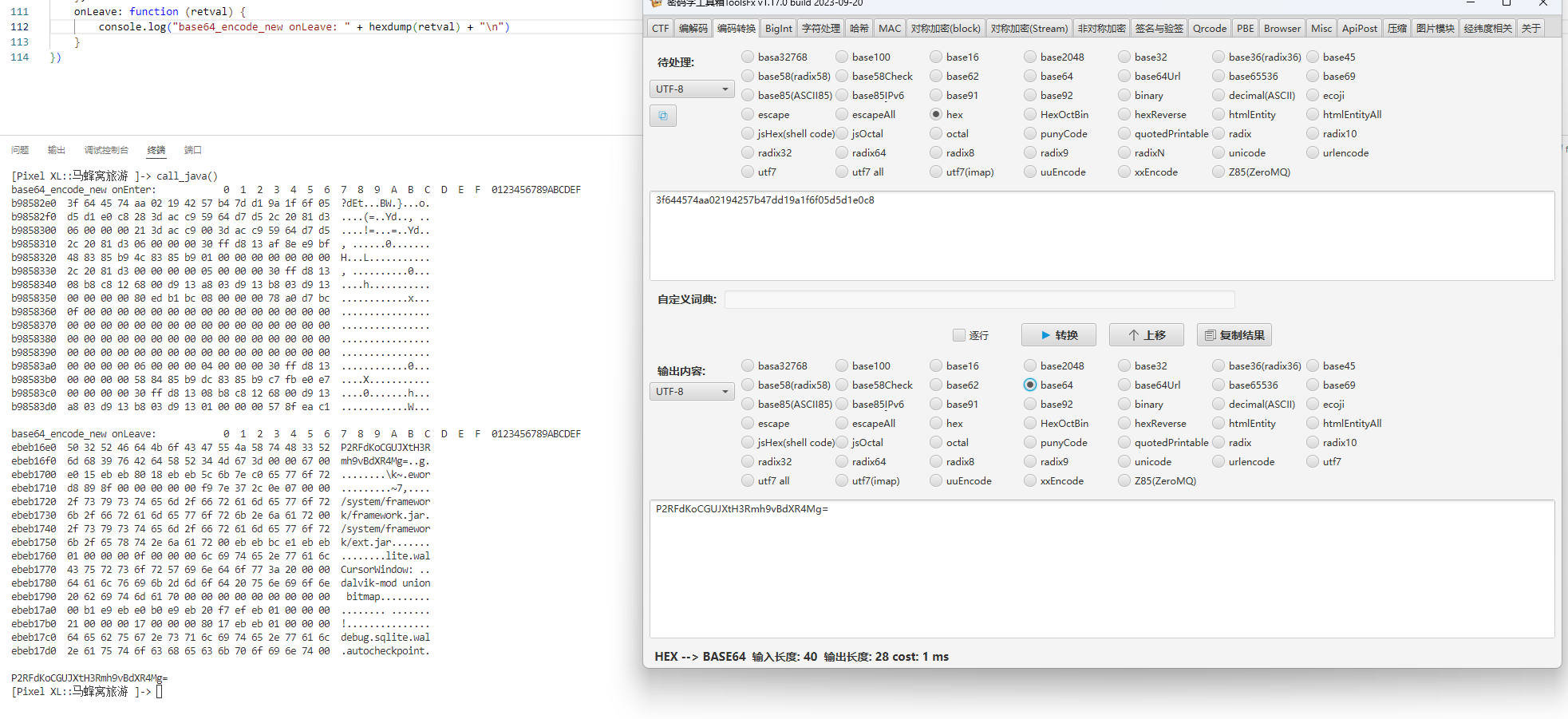The height and width of the screenshot is (719, 1568).
Task: Click the 复制结果 copy result button
Action: pyautogui.click(x=1234, y=335)
